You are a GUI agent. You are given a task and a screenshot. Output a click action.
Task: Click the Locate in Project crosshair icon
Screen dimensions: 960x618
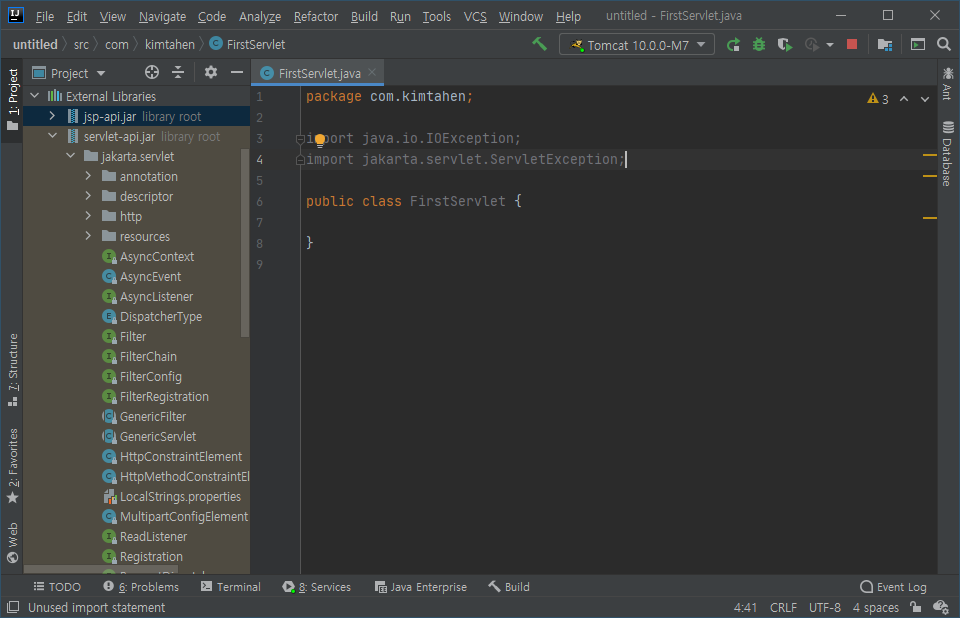pyautogui.click(x=152, y=72)
